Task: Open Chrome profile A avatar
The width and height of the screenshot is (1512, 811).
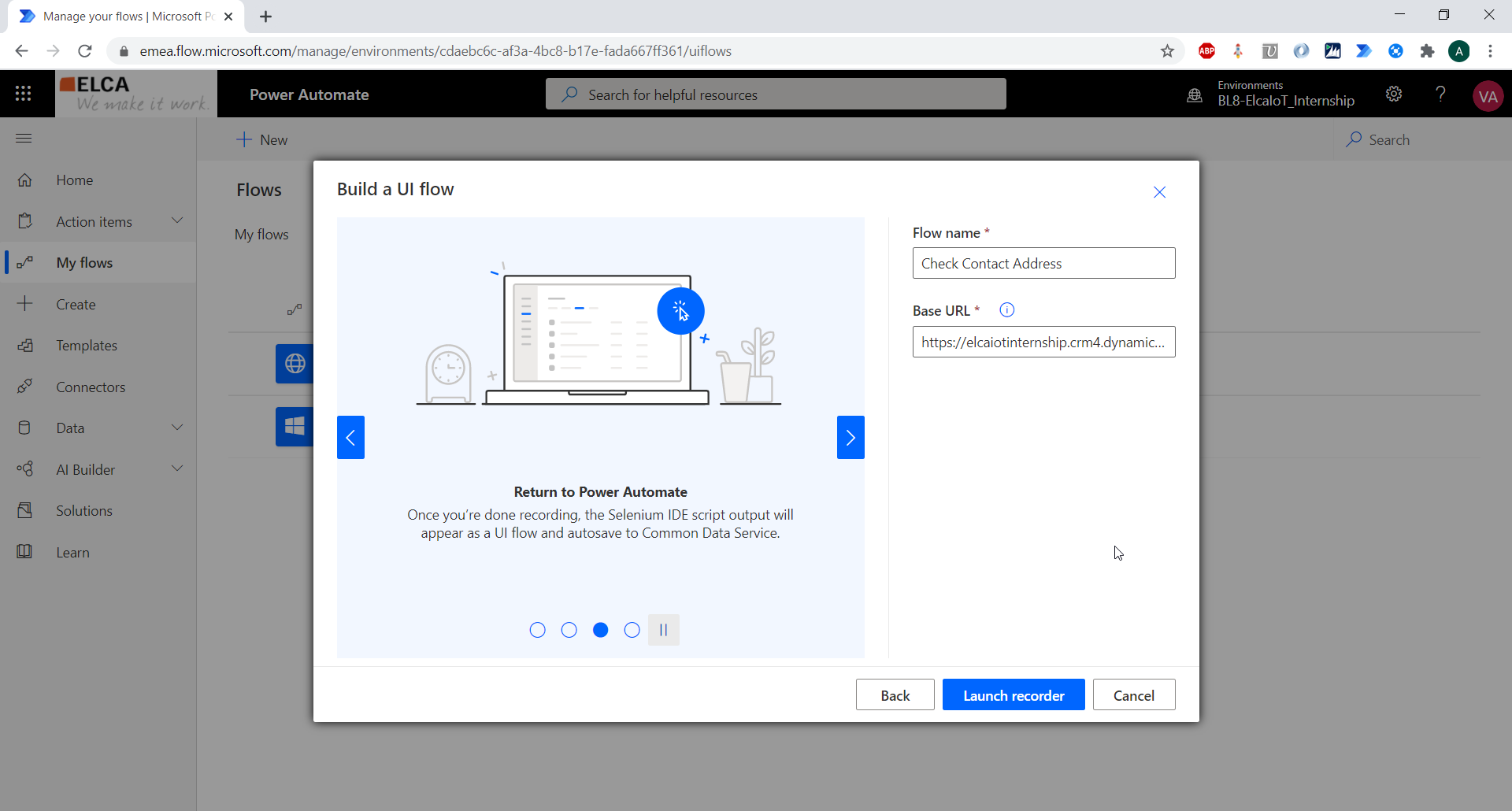Action: [1458, 51]
